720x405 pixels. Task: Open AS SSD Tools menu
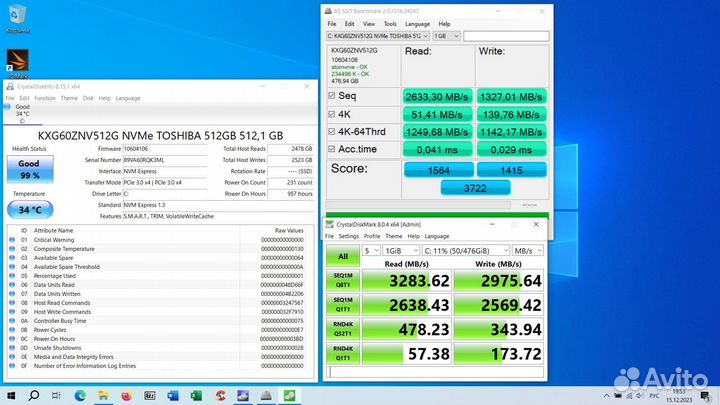pyautogui.click(x=390, y=24)
